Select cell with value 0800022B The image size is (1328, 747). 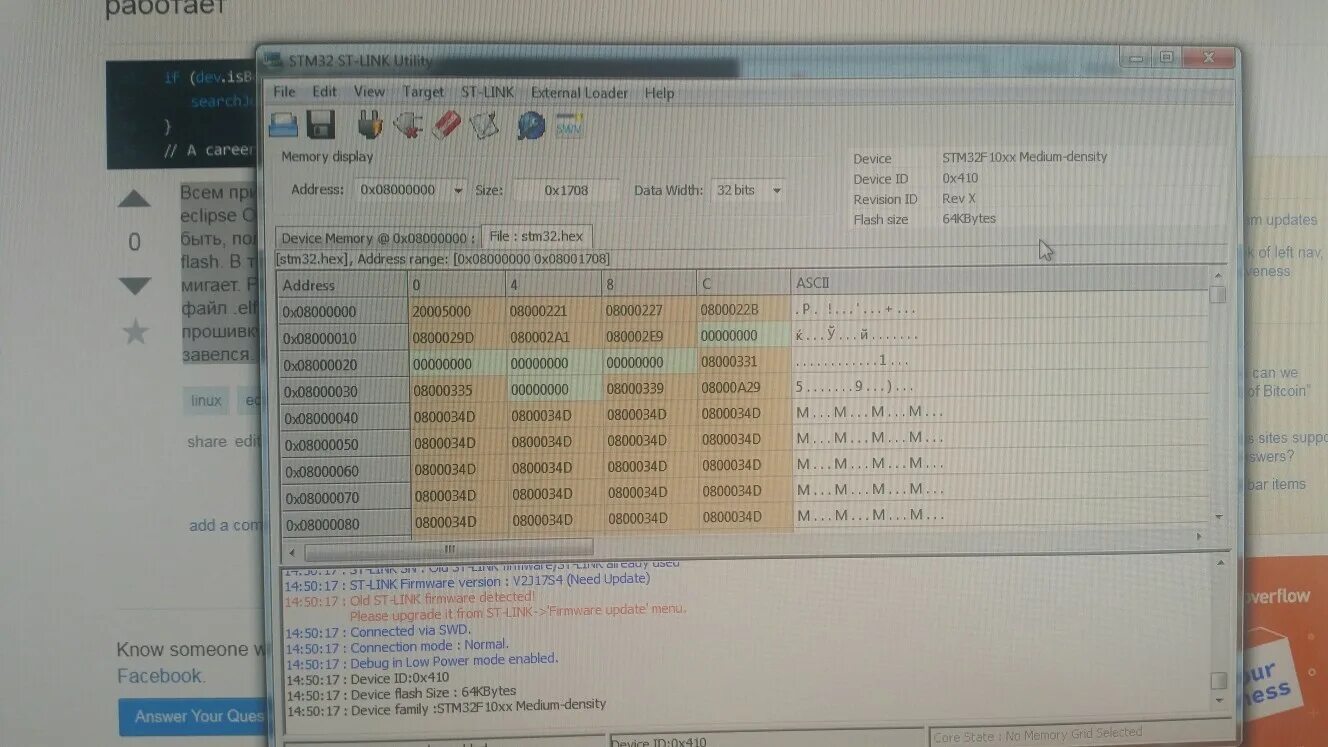click(743, 310)
